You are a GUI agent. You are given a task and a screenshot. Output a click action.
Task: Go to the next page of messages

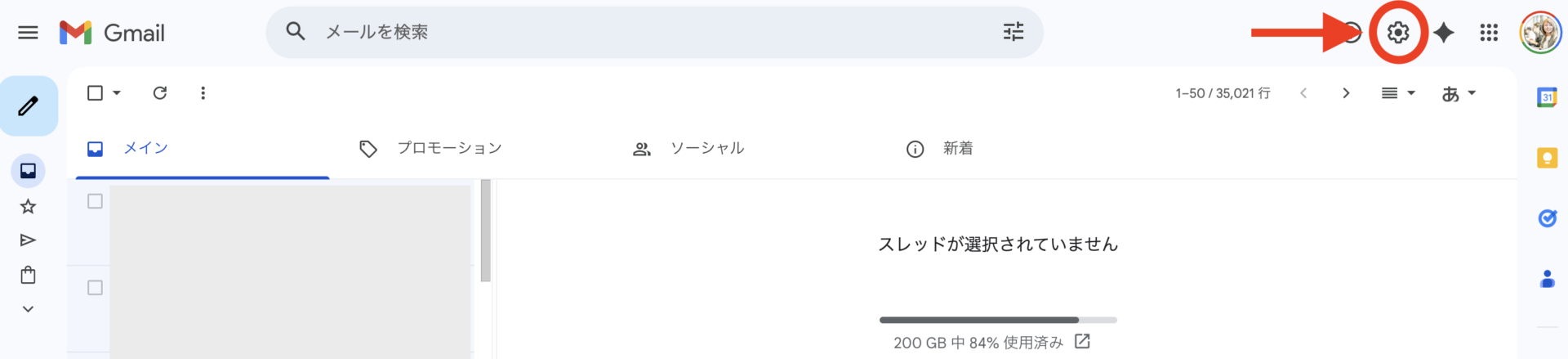point(1346,93)
